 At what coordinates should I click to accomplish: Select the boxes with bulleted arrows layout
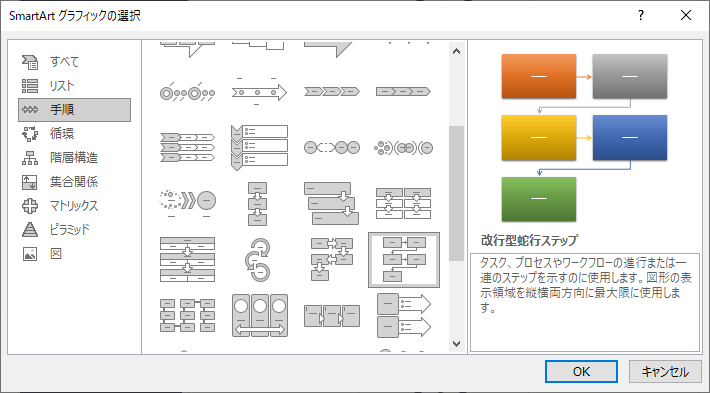[x=403, y=316]
